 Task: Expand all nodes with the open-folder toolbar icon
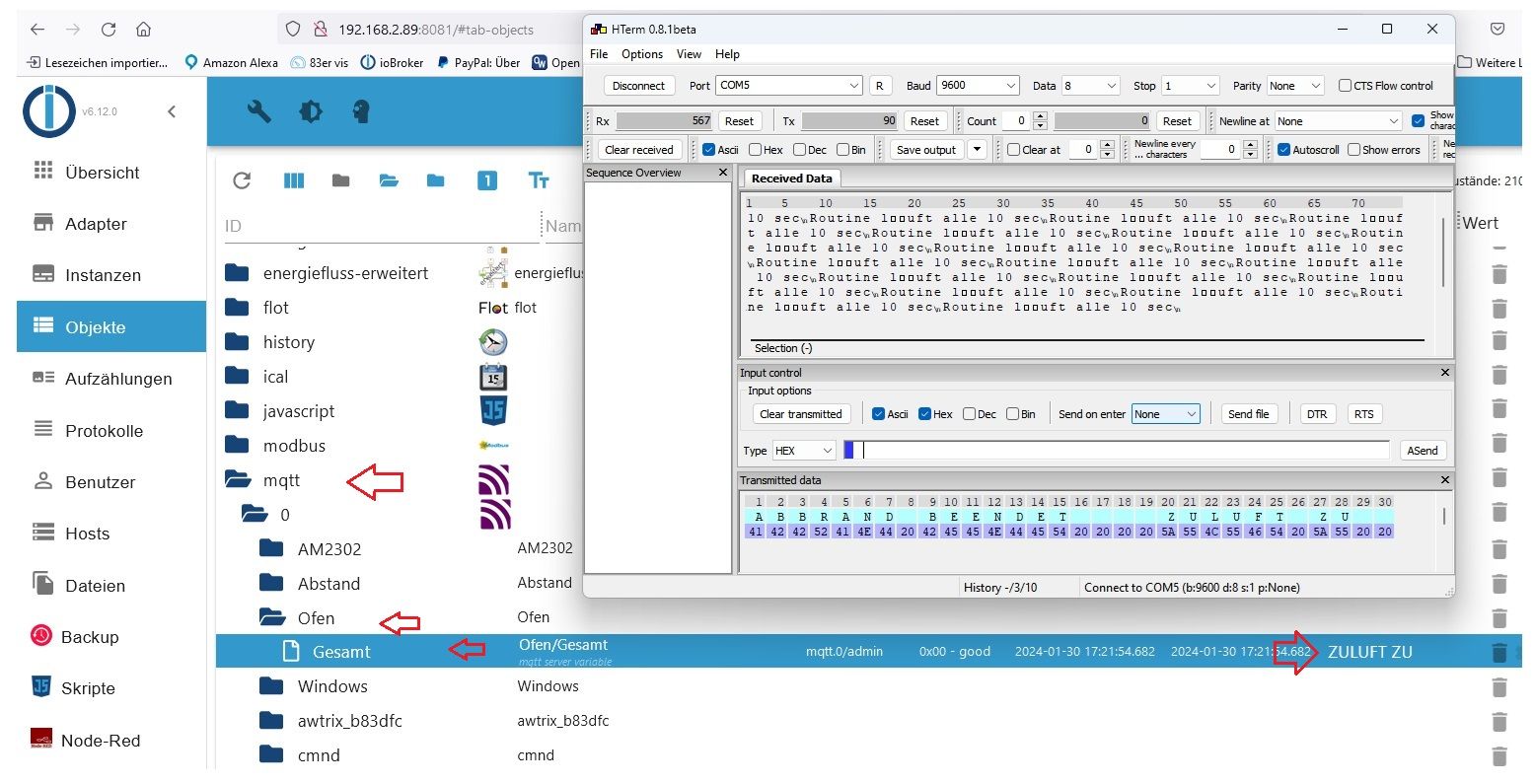point(389,180)
